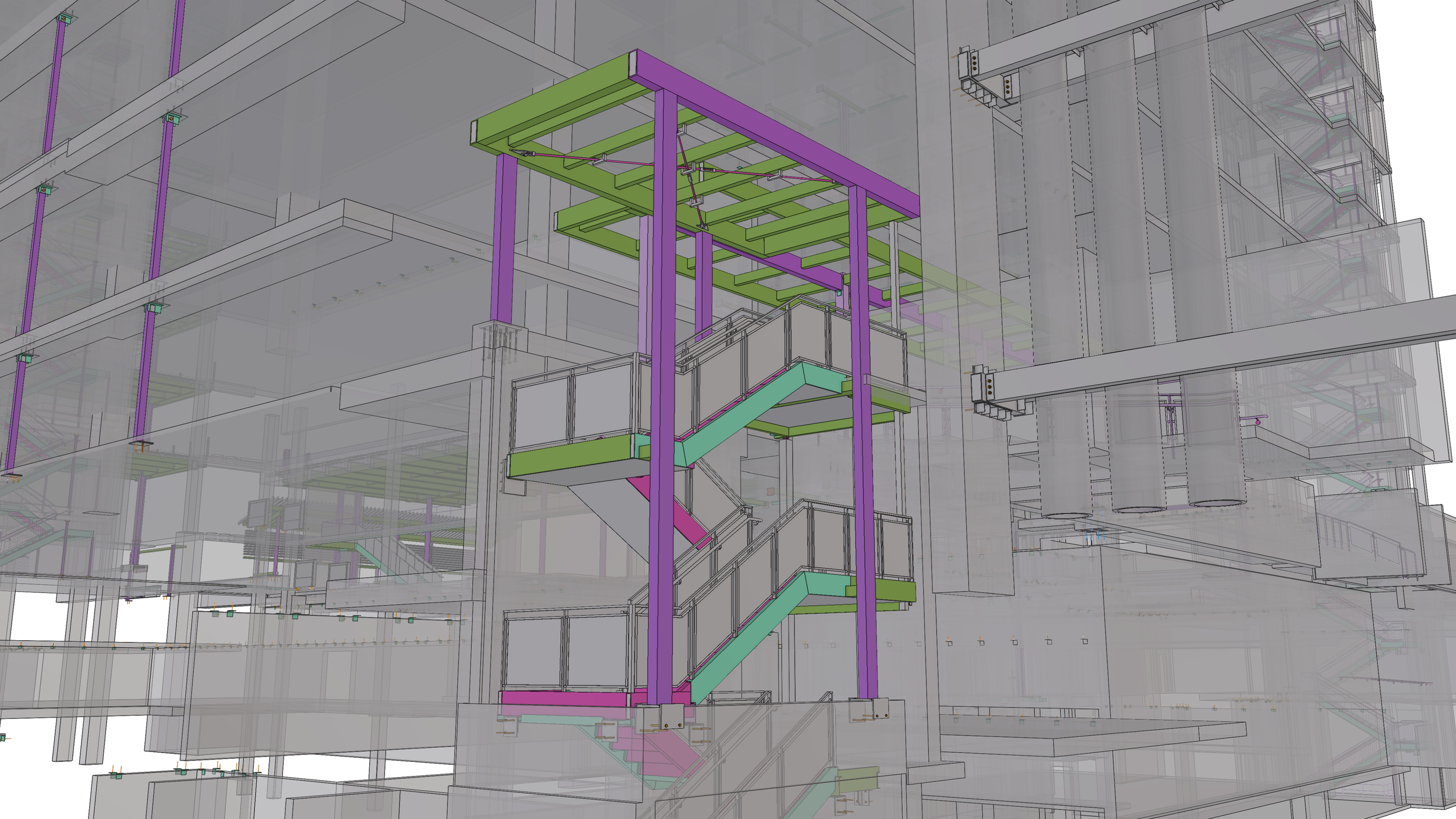1456x819 pixels.
Task: Select the bolted connection on the mid-right concrete beam
Action: (997, 393)
